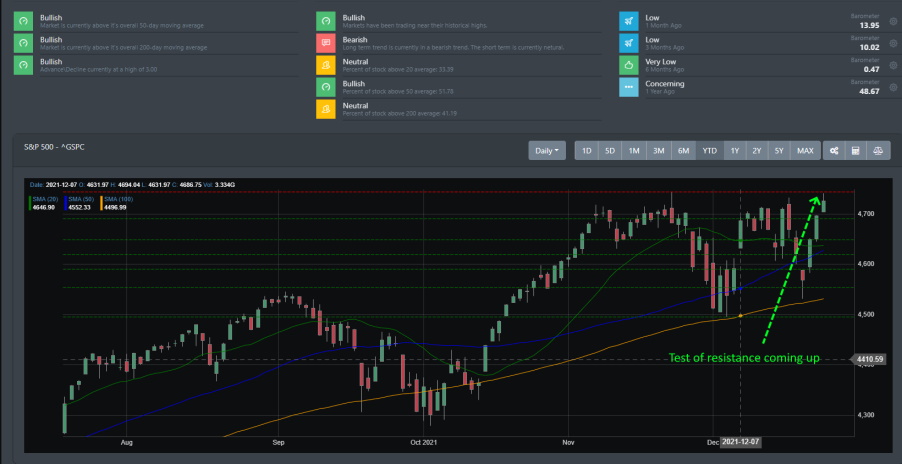Open the Daily interval dropdown

(x=547, y=151)
